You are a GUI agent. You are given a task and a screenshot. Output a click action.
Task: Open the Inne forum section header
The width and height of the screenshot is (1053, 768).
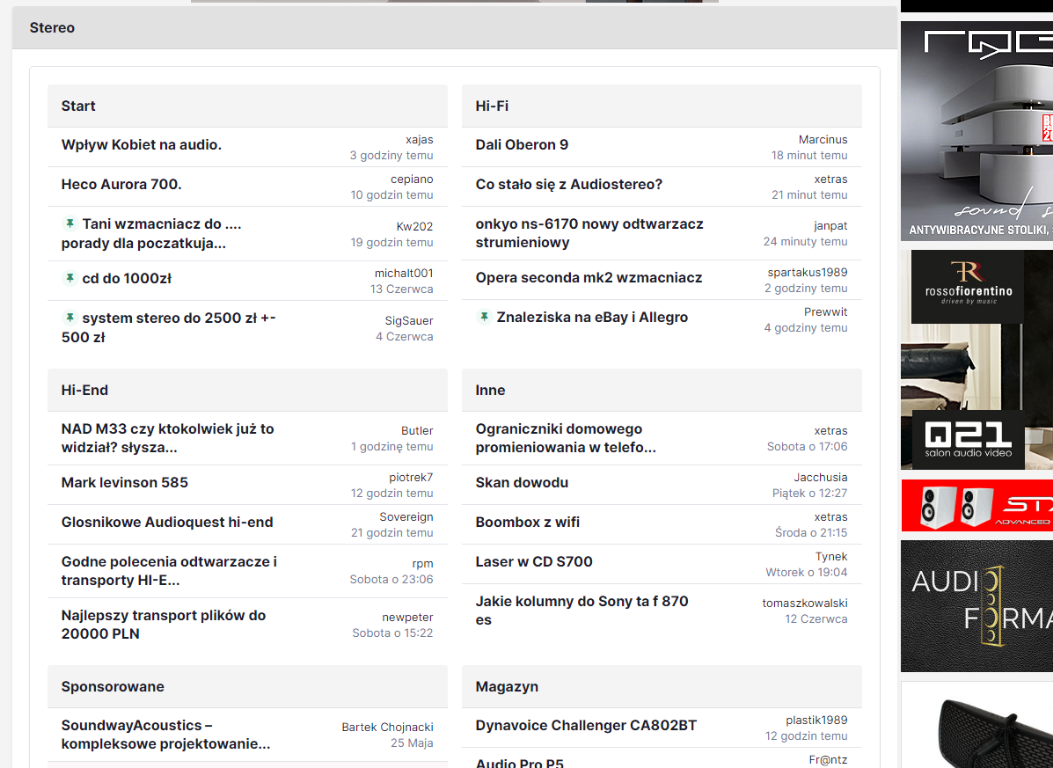(490, 390)
